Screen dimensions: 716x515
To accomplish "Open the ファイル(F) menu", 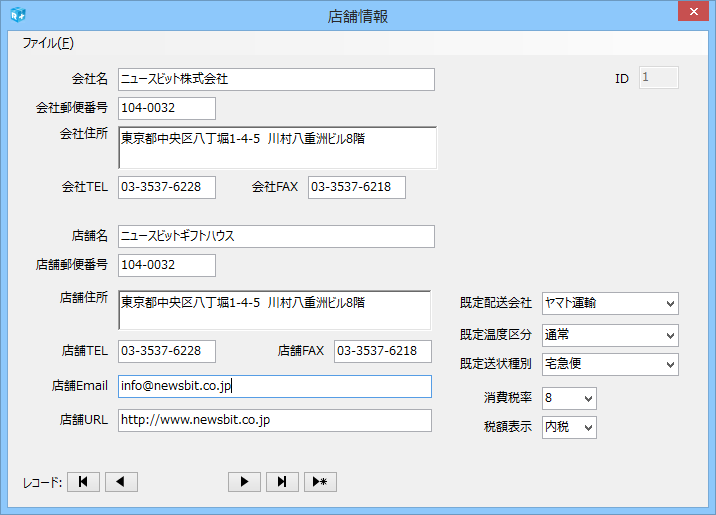I will click(48, 43).
